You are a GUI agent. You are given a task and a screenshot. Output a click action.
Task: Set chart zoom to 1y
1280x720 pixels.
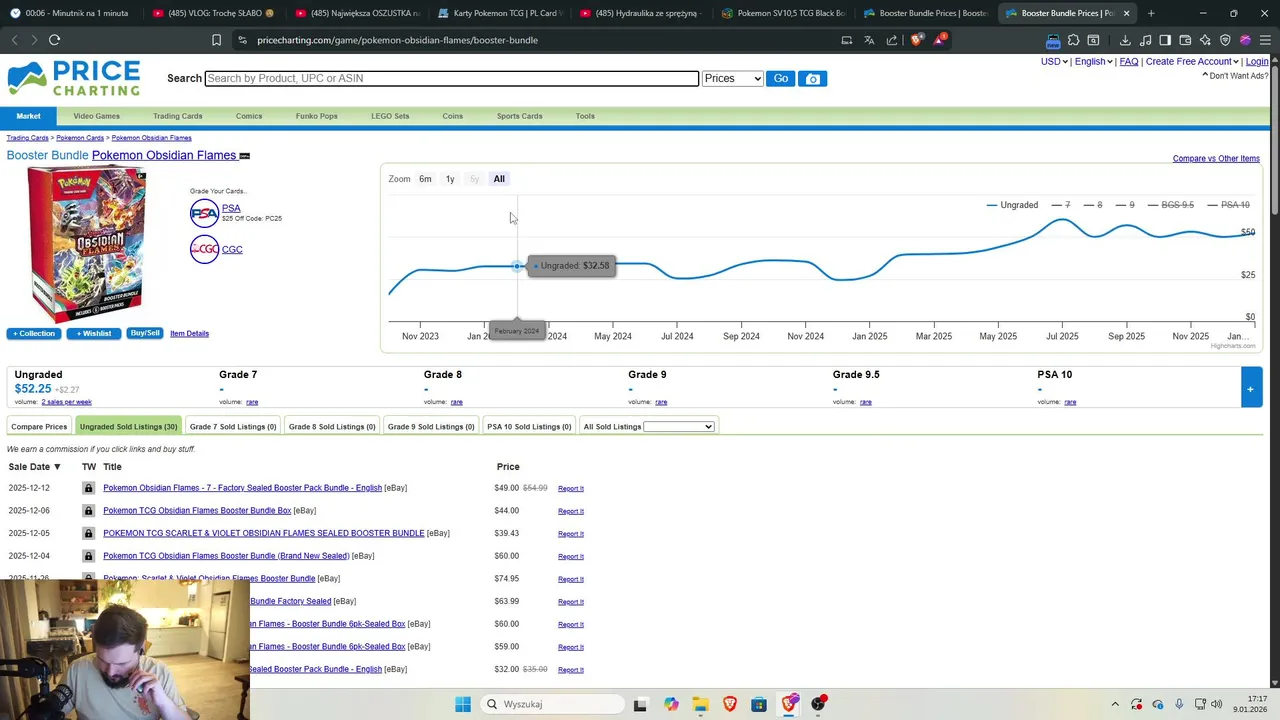click(450, 179)
